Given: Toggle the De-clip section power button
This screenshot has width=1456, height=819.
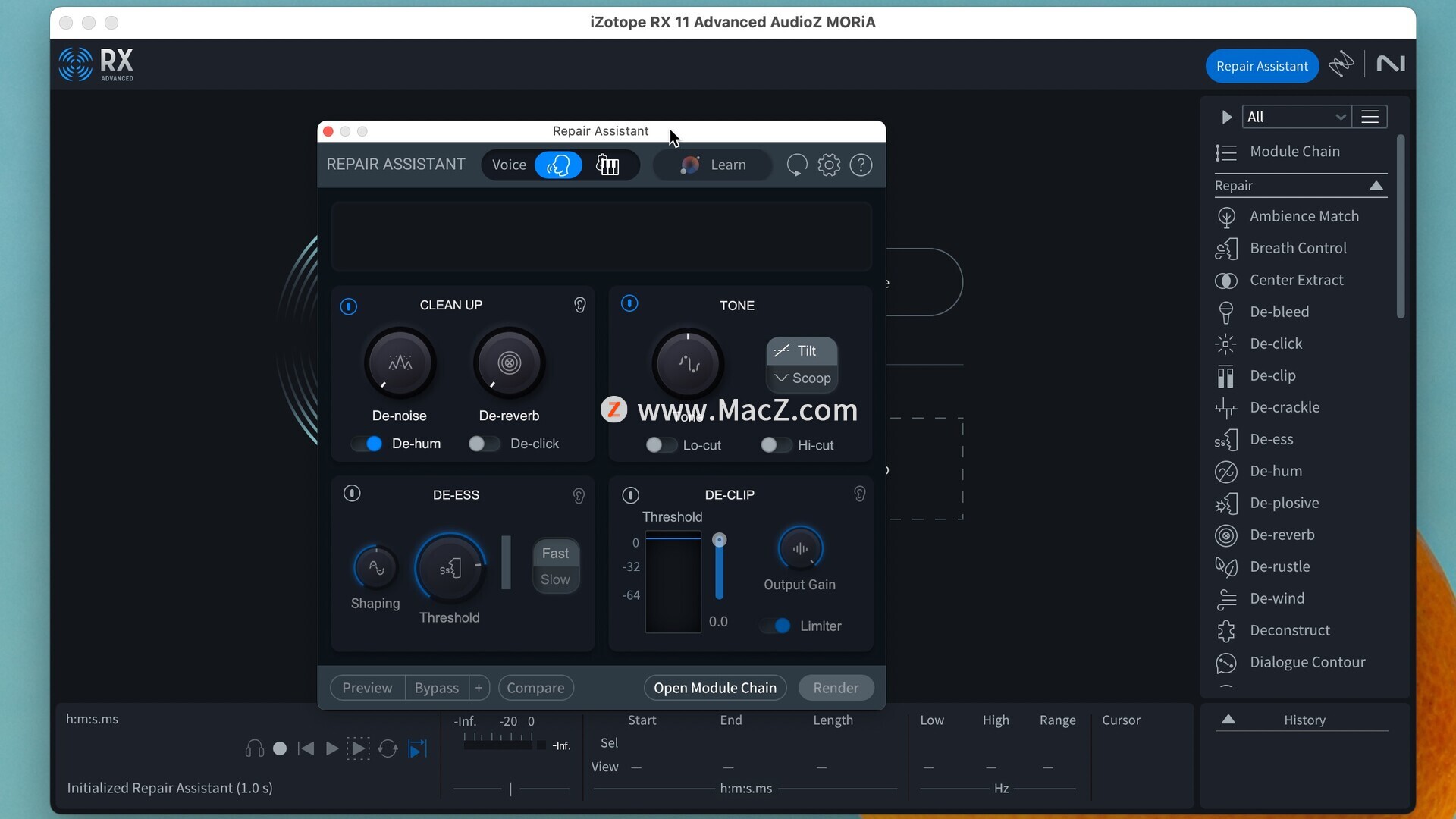Looking at the screenshot, I should (630, 495).
